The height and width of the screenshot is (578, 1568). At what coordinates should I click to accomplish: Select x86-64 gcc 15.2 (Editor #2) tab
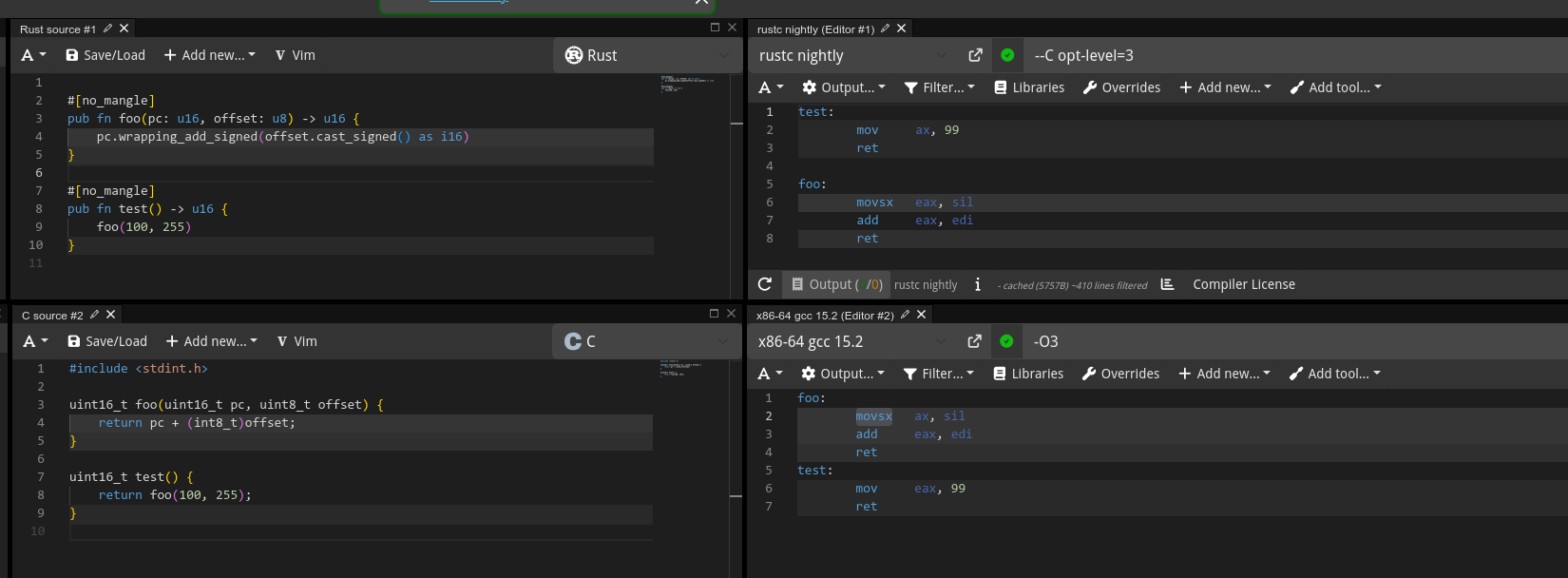(825, 316)
